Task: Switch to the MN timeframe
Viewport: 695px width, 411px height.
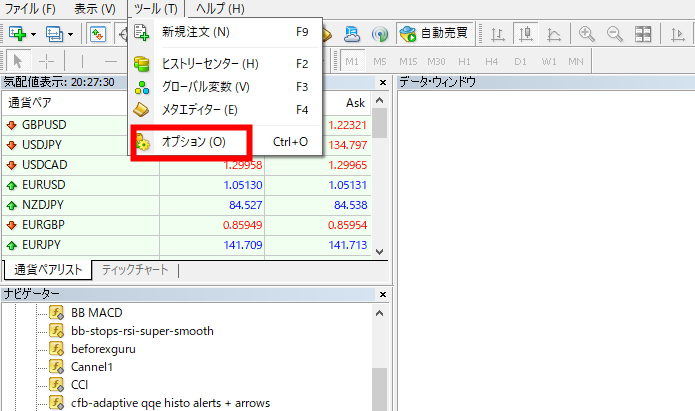Action: (x=576, y=61)
